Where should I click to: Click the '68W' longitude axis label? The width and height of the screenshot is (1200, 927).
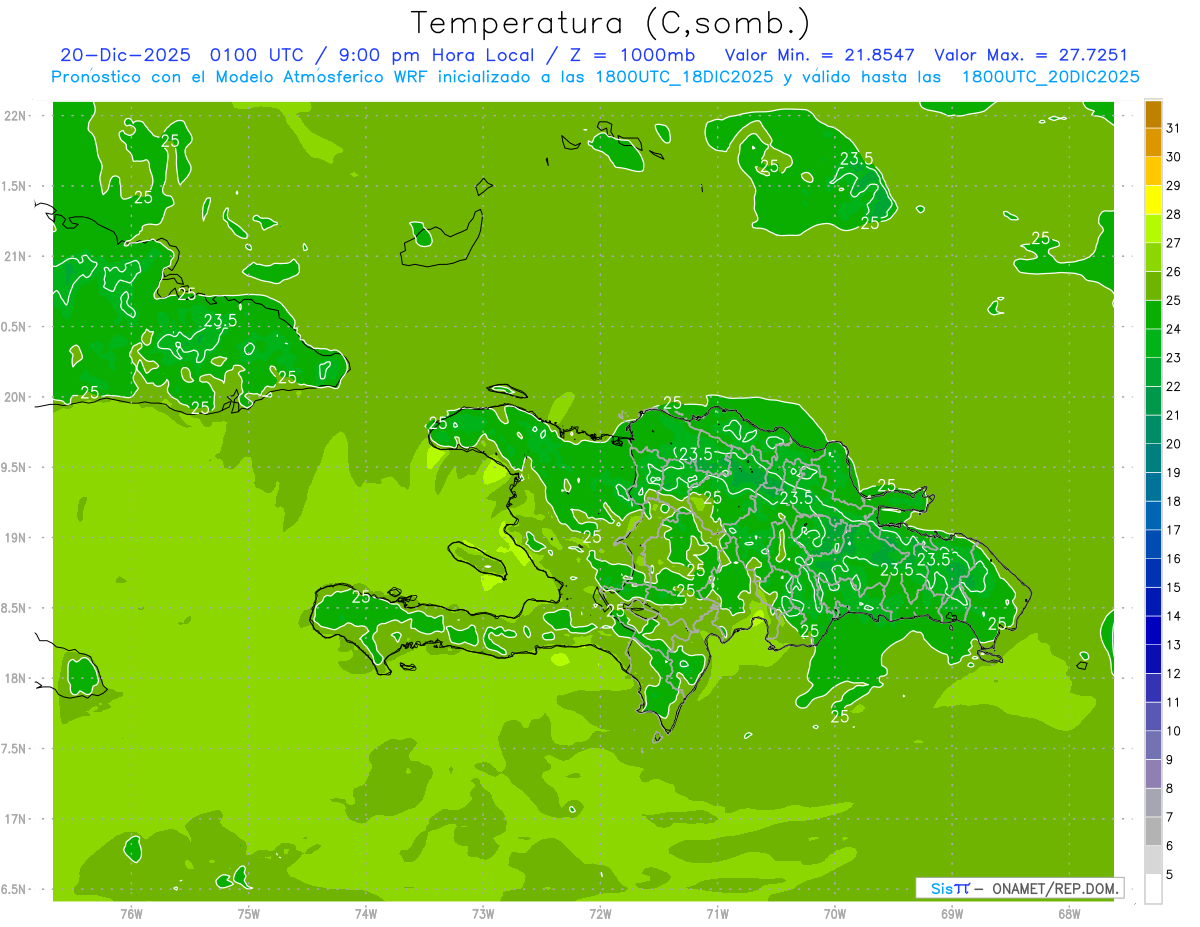pyautogui.click(x=1069, y=913)
